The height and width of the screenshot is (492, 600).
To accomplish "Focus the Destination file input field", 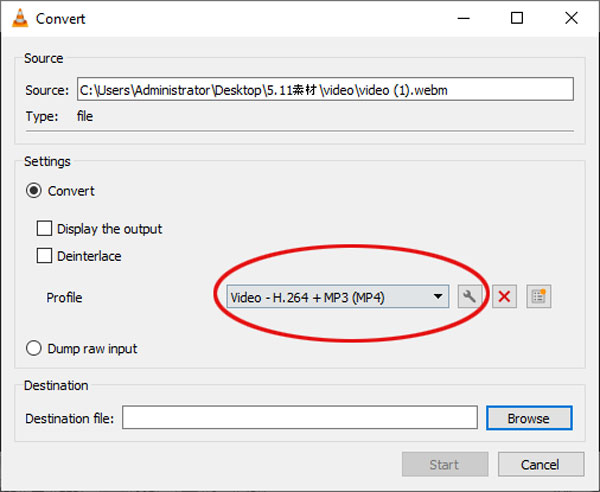I will [x=300, y=418].
